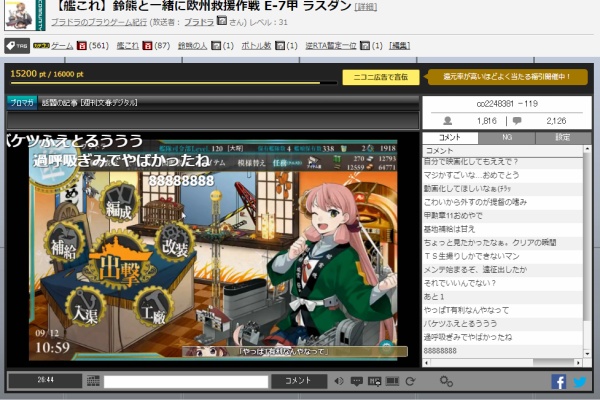Select comment それでいいんでない？
This screenshot has width=600, height=400.
click(x=503, y=283)
